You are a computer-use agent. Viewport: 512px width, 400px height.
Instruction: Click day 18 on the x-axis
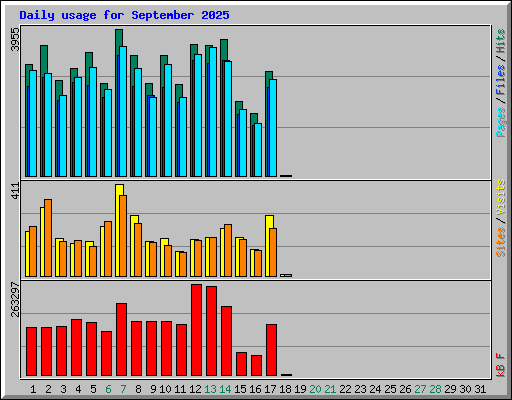click(285, 389)
